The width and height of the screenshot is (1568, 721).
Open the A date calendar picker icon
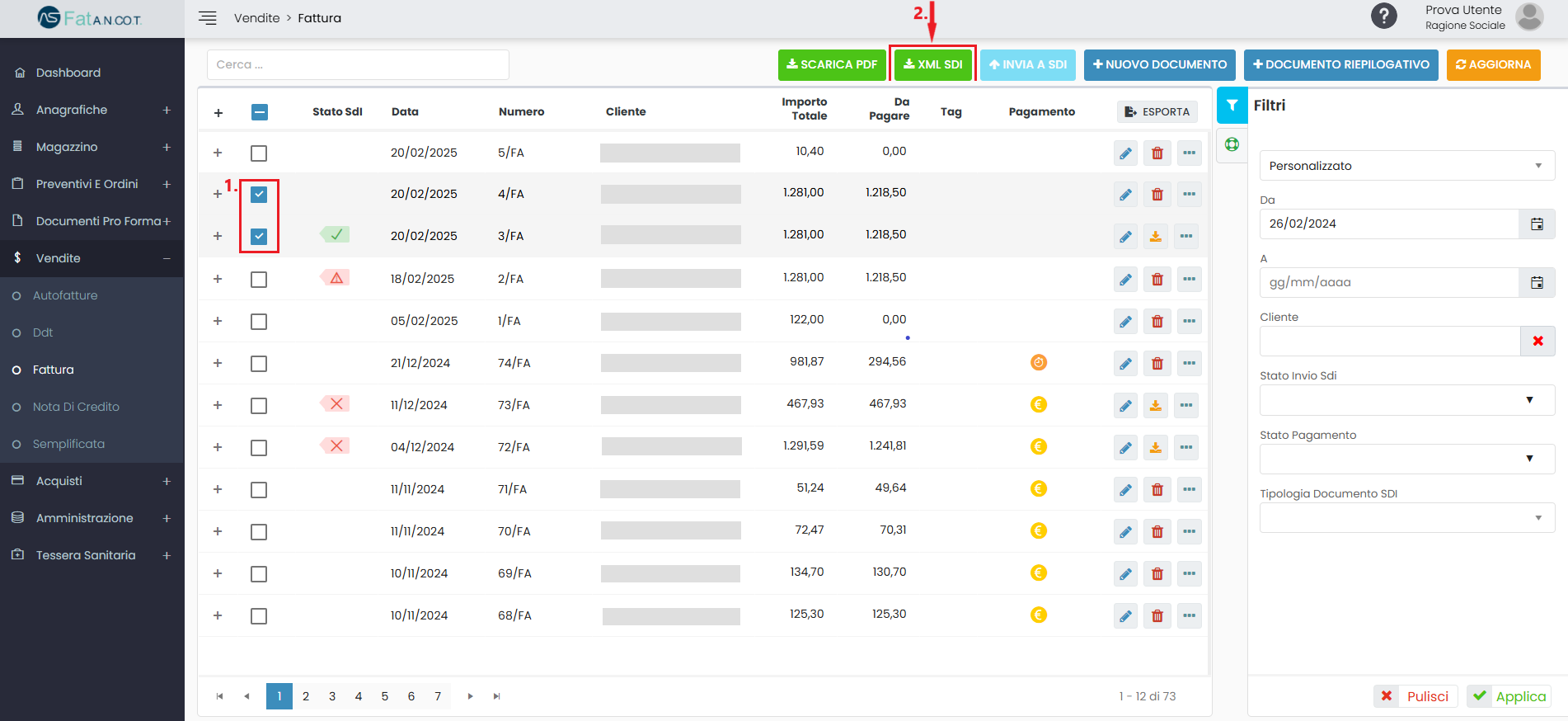(1537, 283)
